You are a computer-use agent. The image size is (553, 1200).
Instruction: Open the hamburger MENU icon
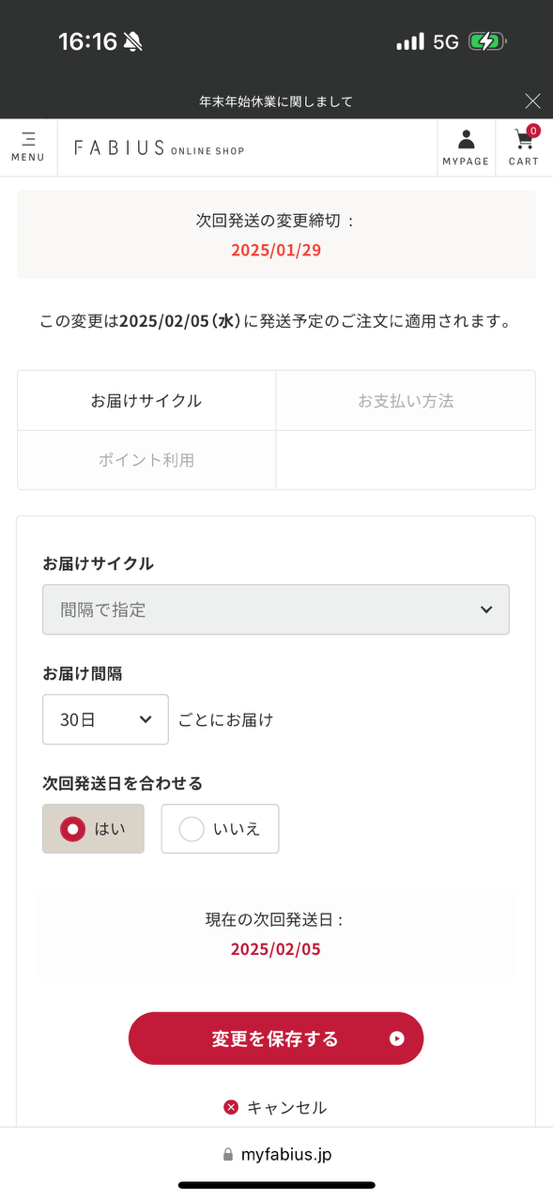(28, 147)
